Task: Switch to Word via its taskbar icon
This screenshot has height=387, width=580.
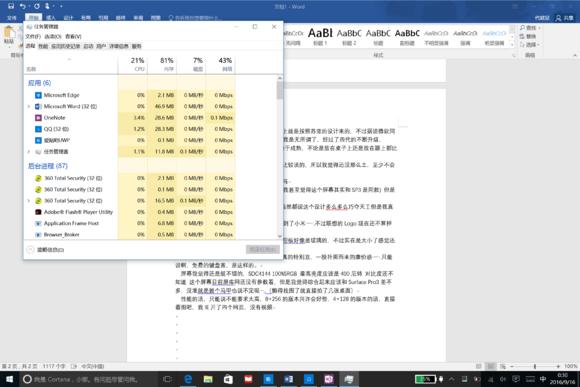Action: point(289,379)
